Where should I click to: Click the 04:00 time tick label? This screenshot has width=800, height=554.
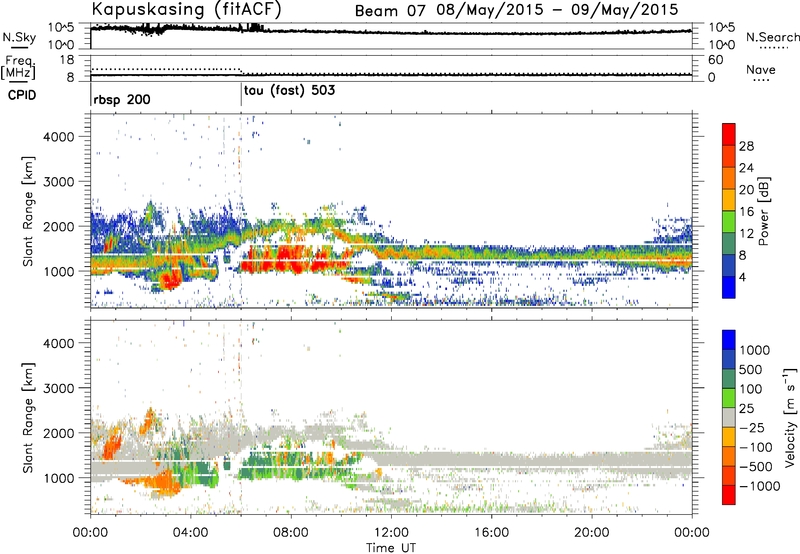point(191,533)
